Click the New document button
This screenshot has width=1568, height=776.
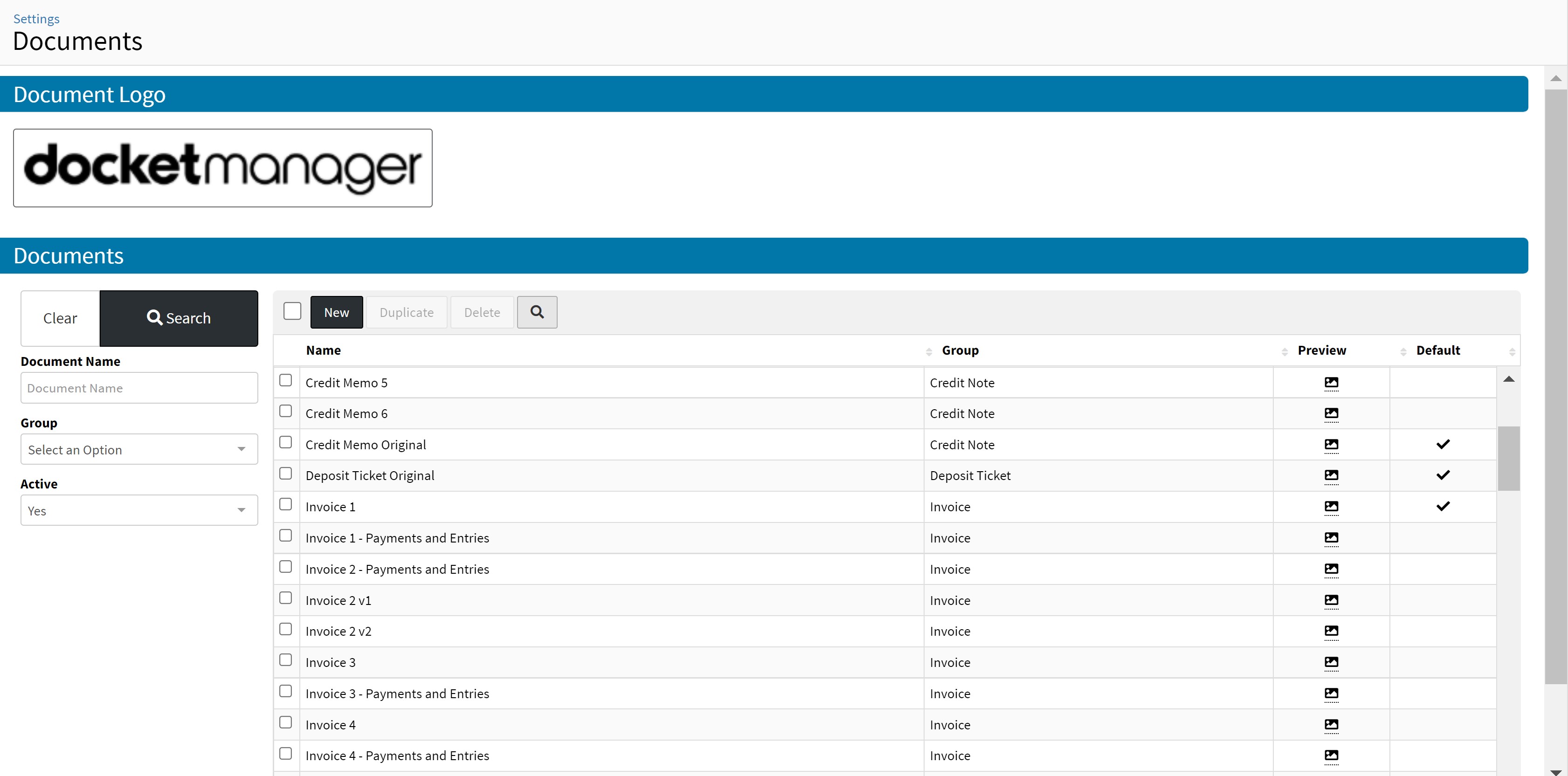coord(336,312)
